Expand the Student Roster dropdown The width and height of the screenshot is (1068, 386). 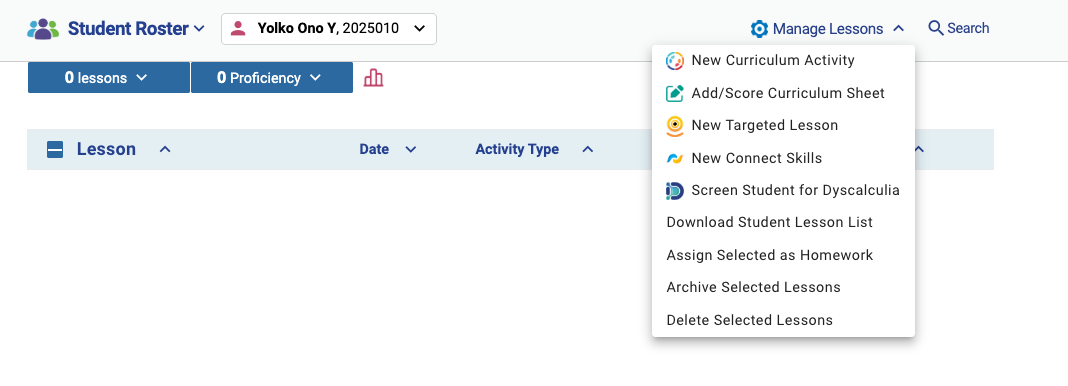(x=136, y=29)
